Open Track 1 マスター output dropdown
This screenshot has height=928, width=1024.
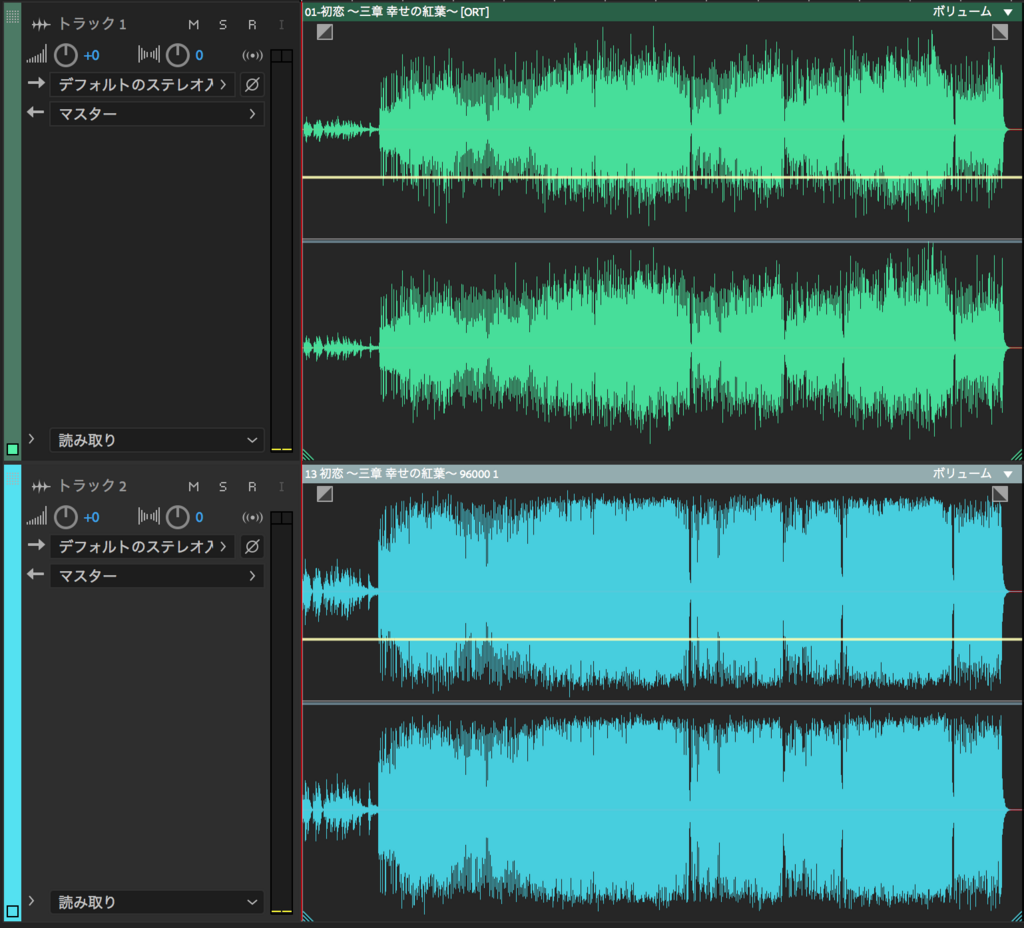pos(157,114)
